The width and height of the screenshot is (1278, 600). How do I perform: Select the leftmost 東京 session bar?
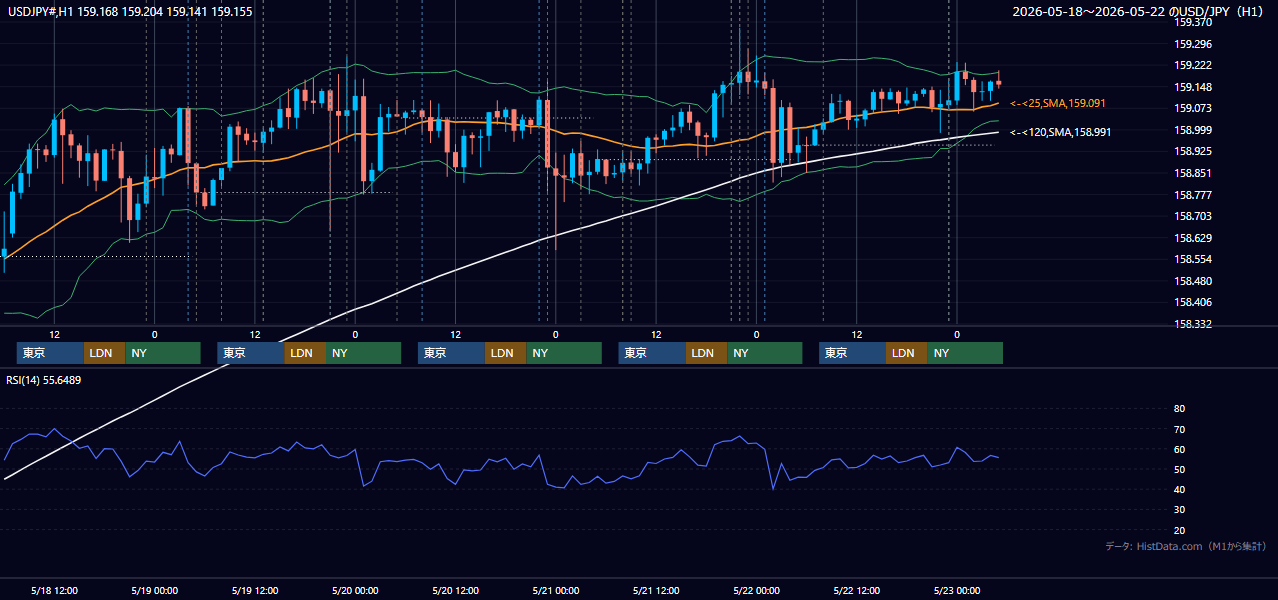tap(50, 353)
